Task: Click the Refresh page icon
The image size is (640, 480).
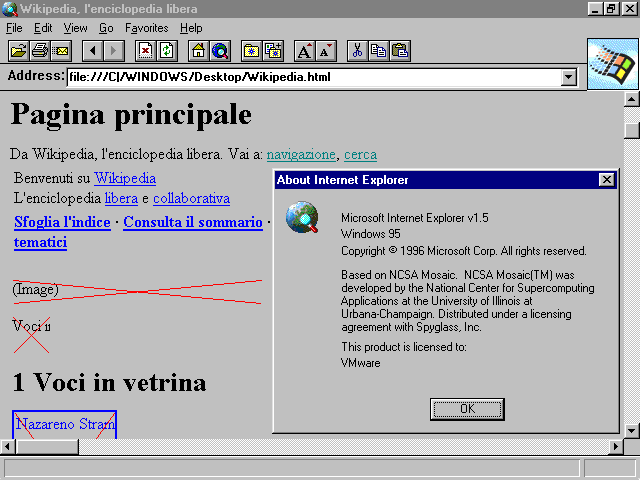Action: (x=166, y=50)
